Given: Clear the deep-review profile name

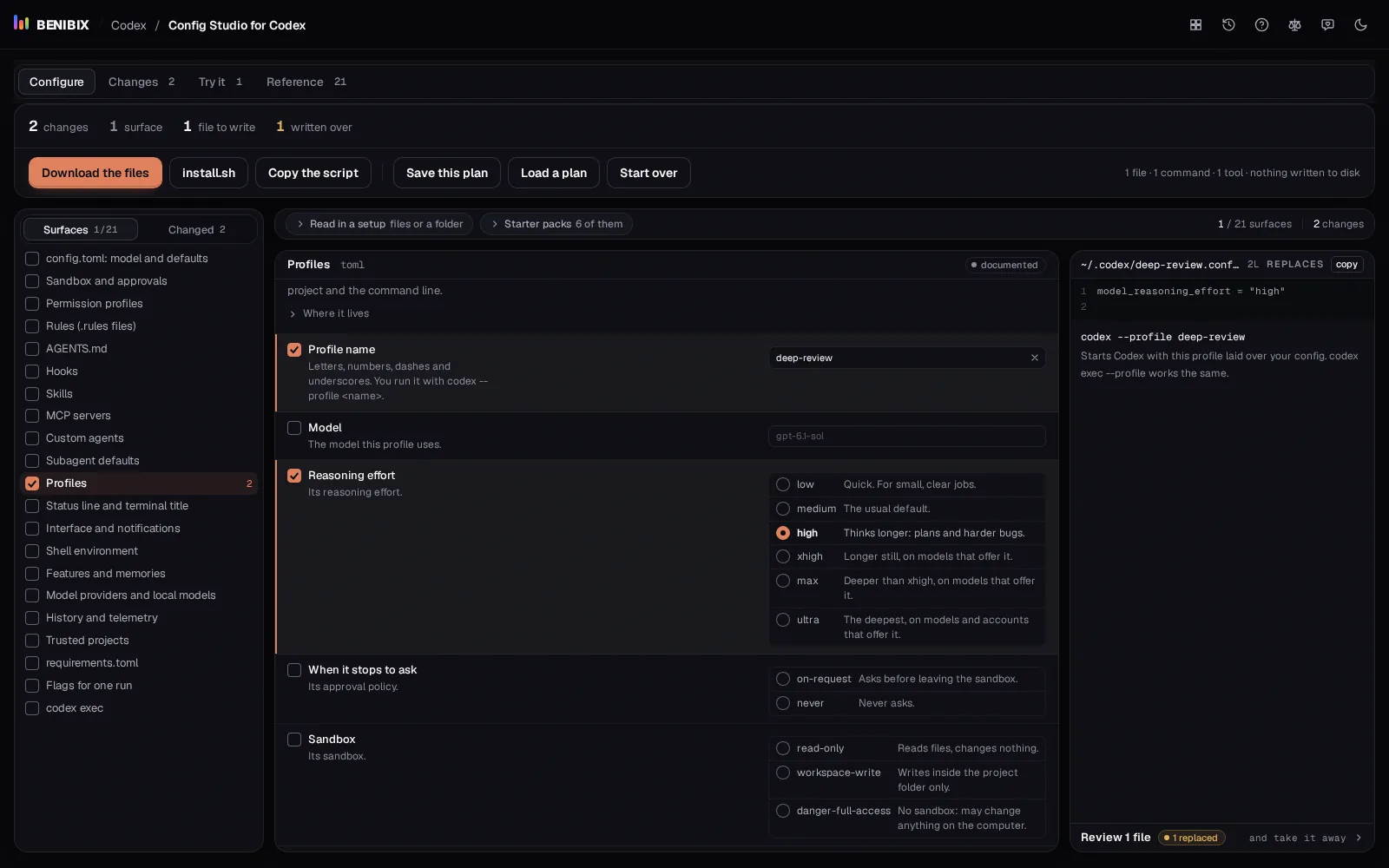Looking at the screenshot, I should click(x=1034, y=358).
